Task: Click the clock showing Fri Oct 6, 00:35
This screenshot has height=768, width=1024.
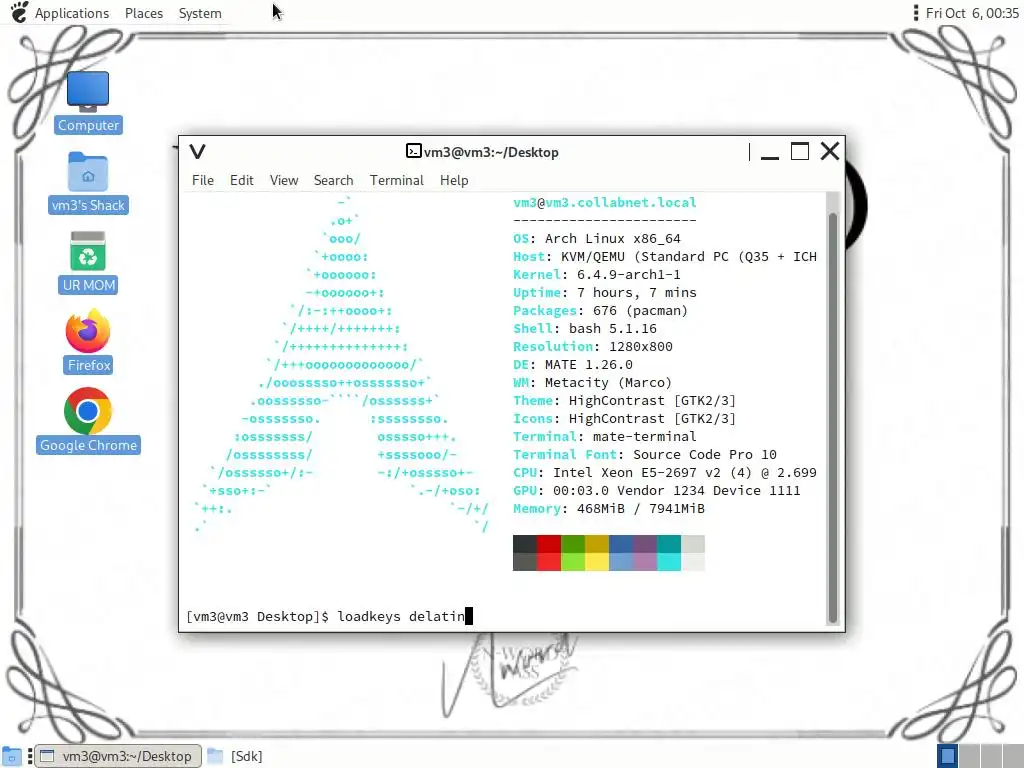Action: pyautogui.click(x=972, y=13)
